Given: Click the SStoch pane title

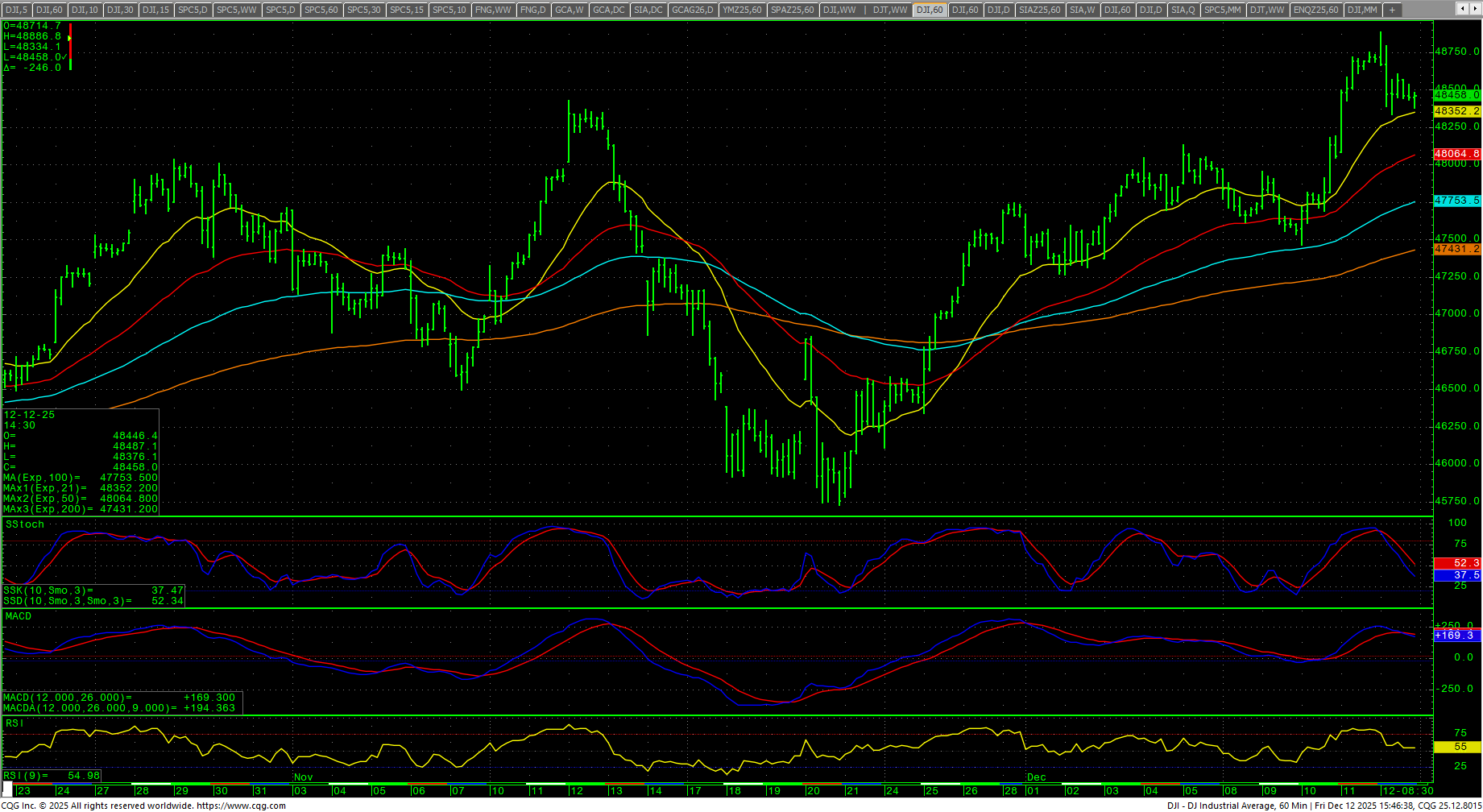Looking at the screenshot, I should pos(25,524).
